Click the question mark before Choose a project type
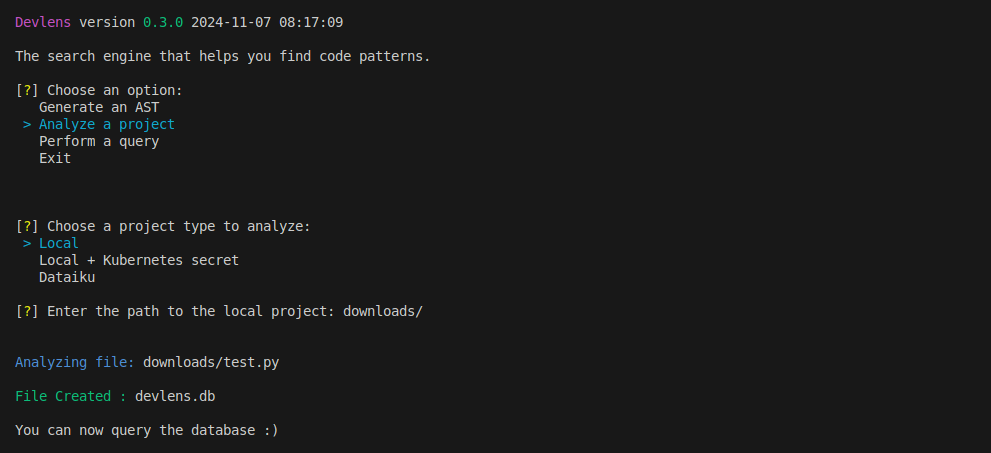The height and width of the screenshot is (453, 991). coord(27,226)
